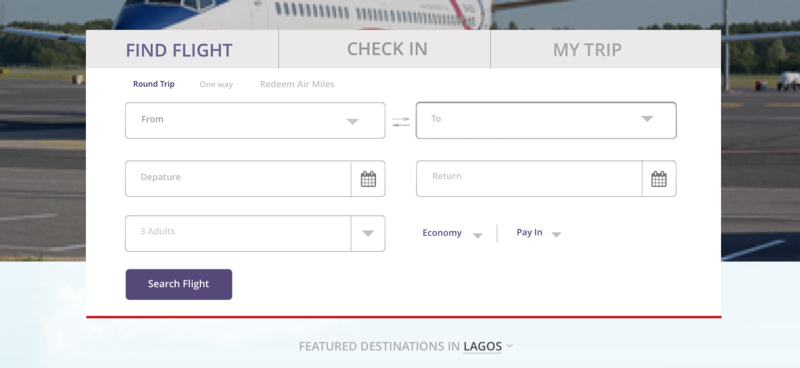Open the Return calendar icon

coord(659,179)
